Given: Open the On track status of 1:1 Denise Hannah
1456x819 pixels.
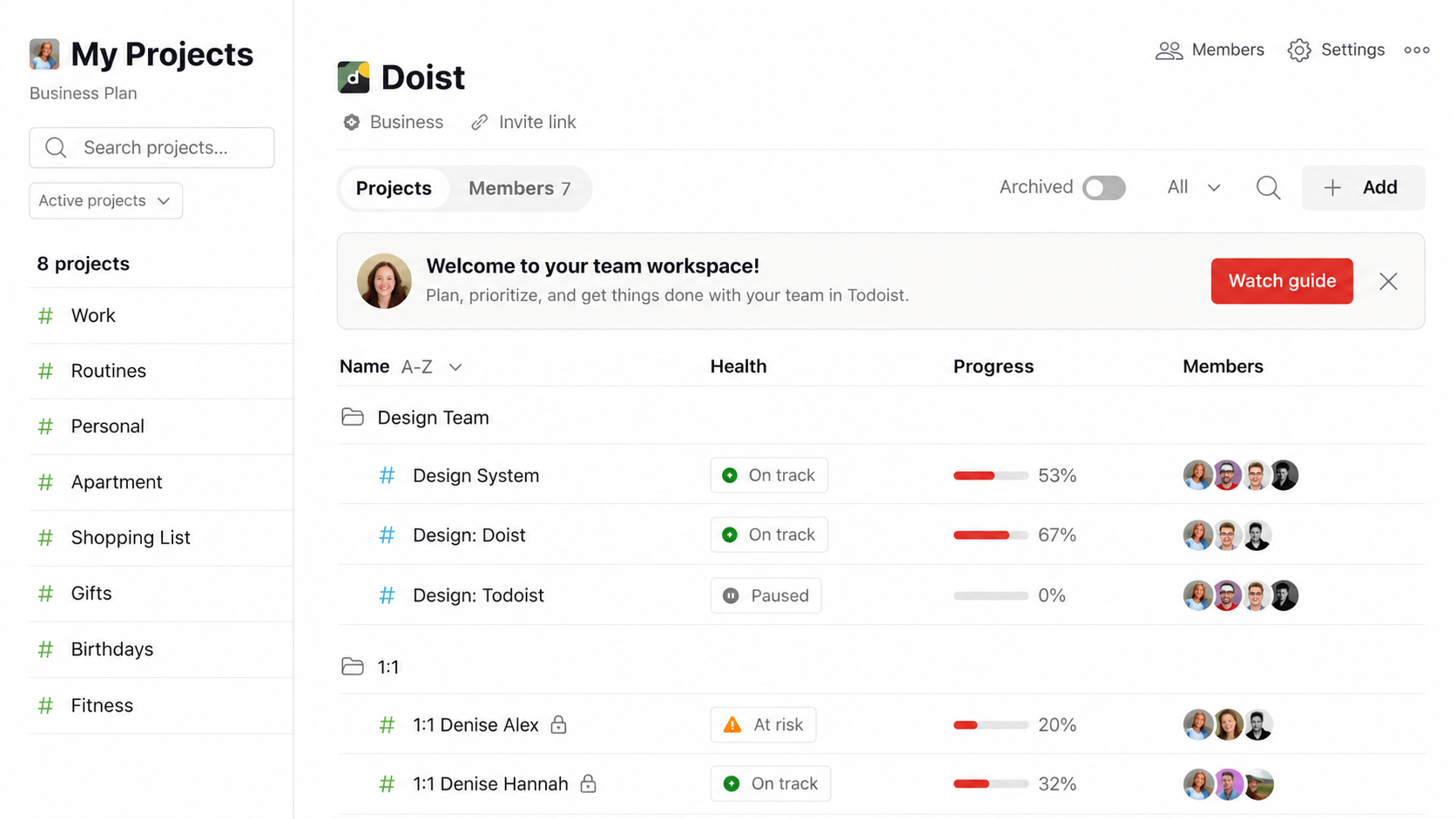Looking at the screenshot, I should (x=771, y=784).
